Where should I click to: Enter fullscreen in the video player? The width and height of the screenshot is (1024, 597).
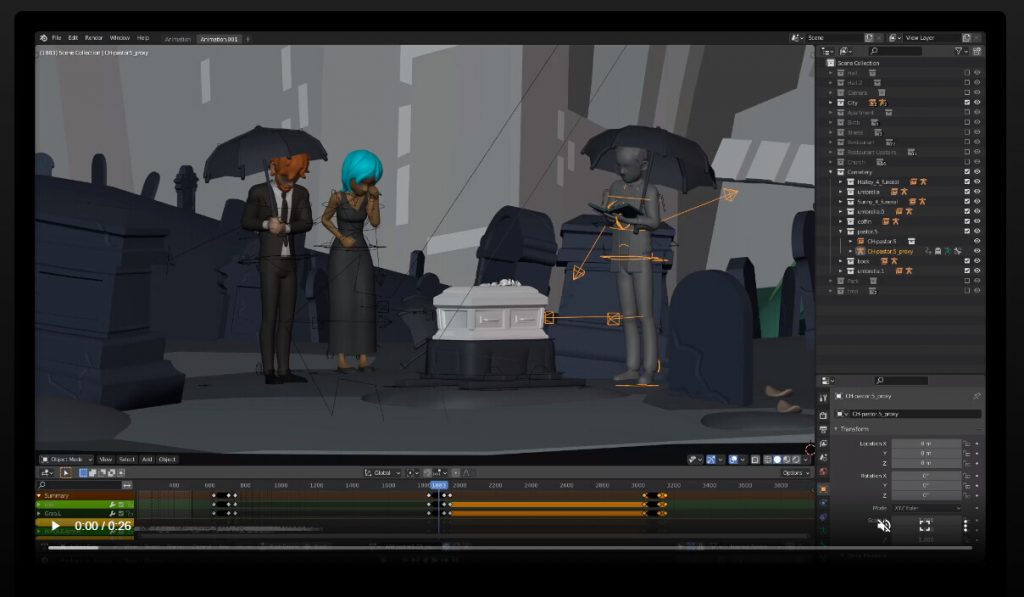click(925, 525)
